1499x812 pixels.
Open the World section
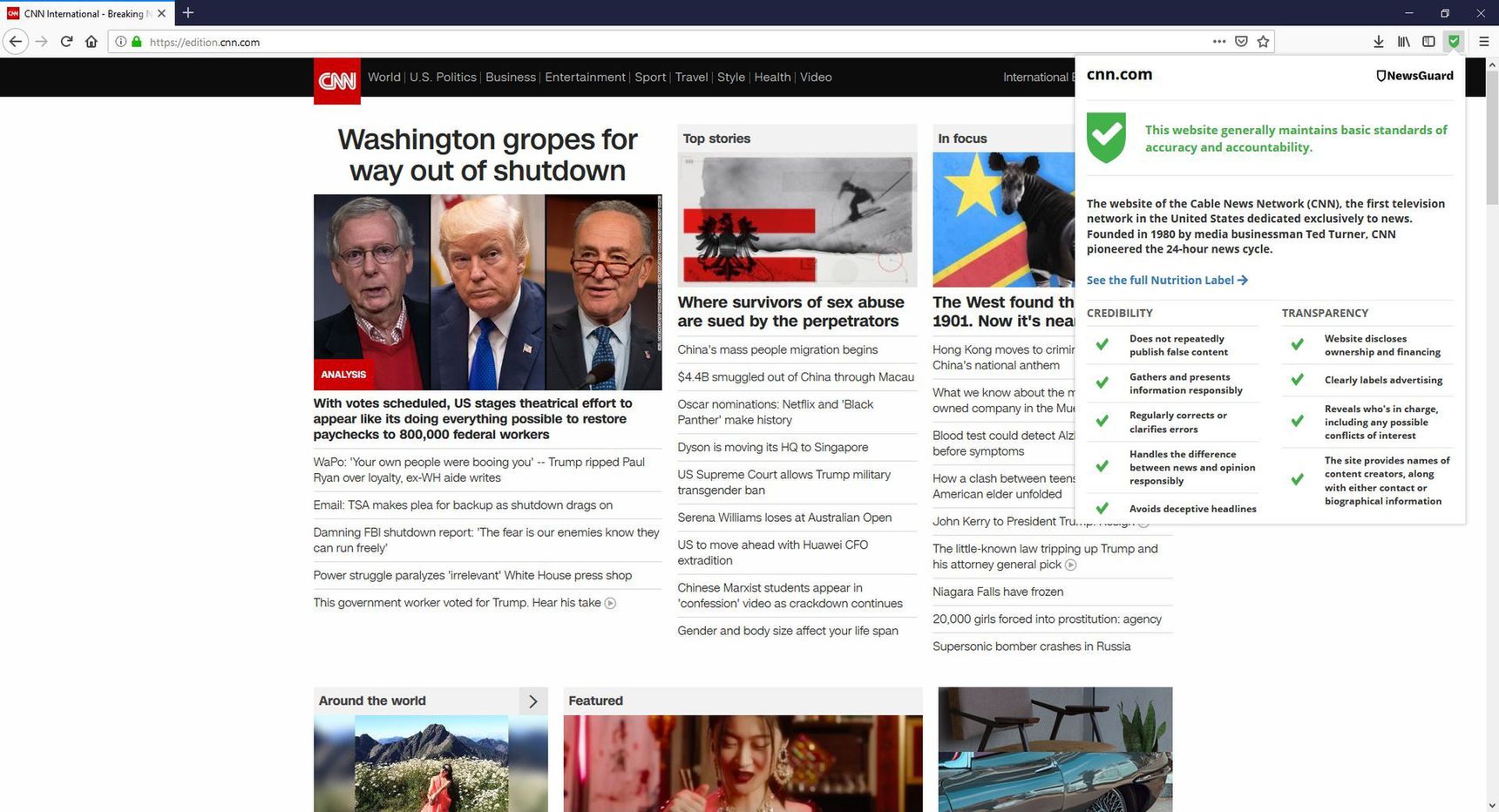(383, 77)
